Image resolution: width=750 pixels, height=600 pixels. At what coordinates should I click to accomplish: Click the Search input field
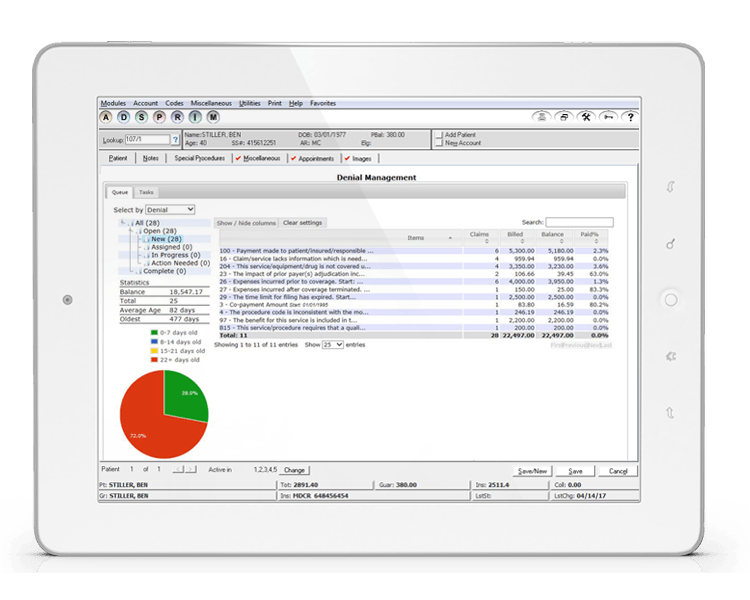click(x=579, y=222)
